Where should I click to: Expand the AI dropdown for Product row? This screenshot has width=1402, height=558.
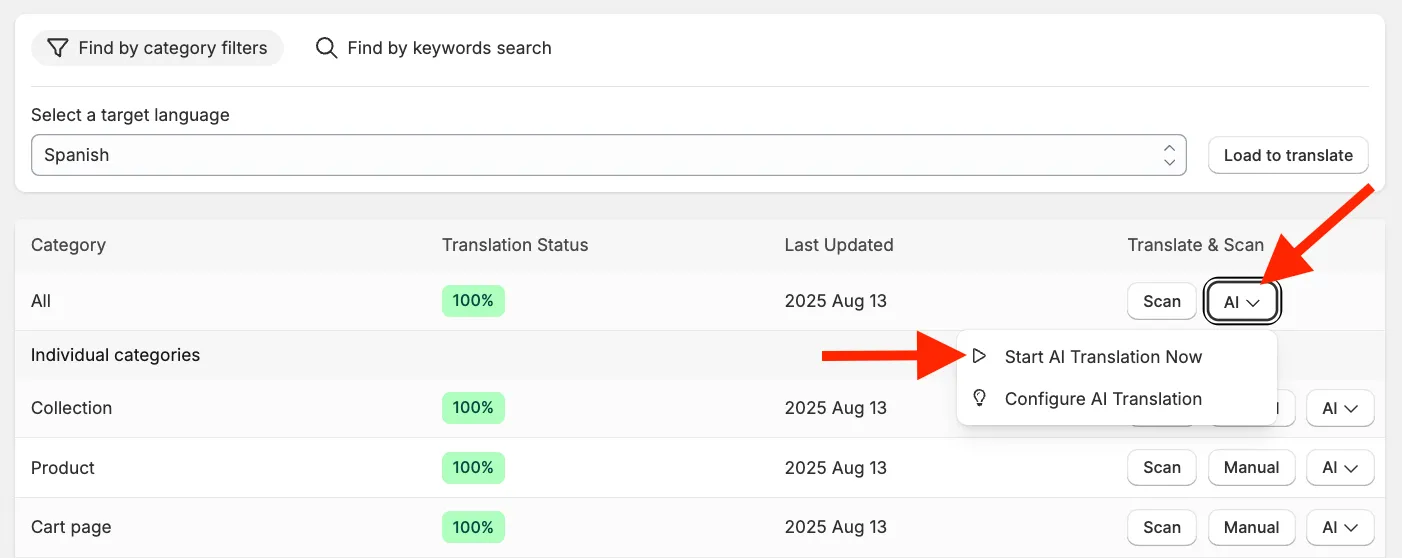point(1340,467)
